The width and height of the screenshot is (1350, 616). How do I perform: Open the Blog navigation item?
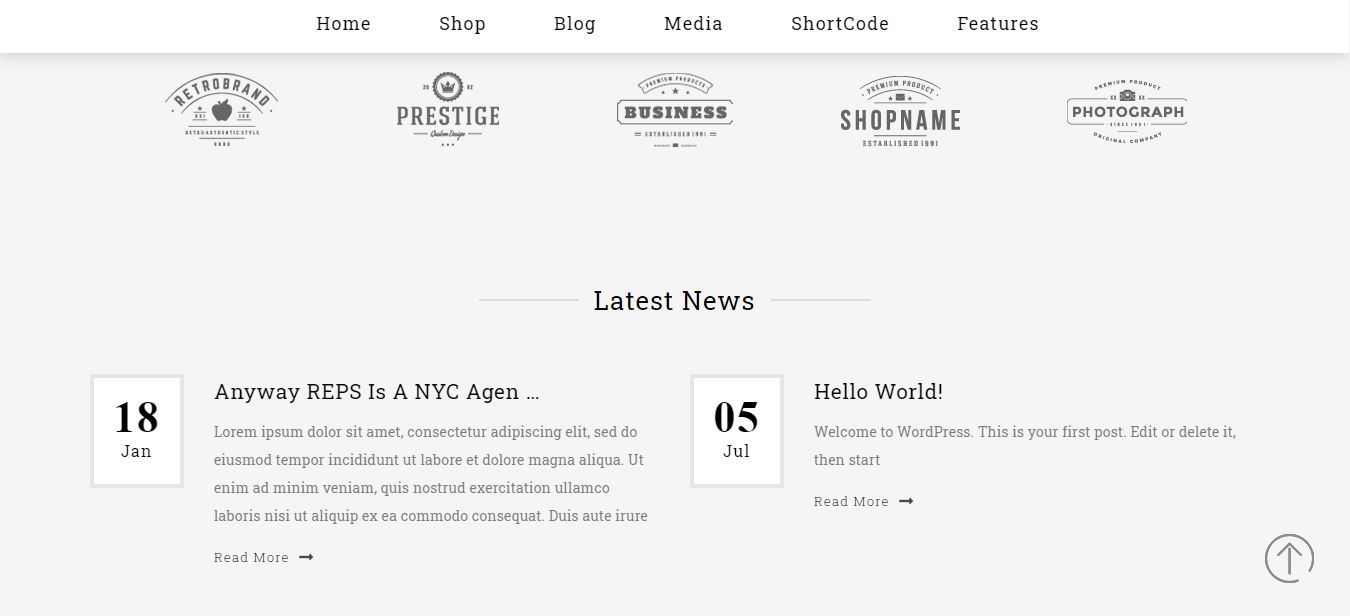(574, 24)
